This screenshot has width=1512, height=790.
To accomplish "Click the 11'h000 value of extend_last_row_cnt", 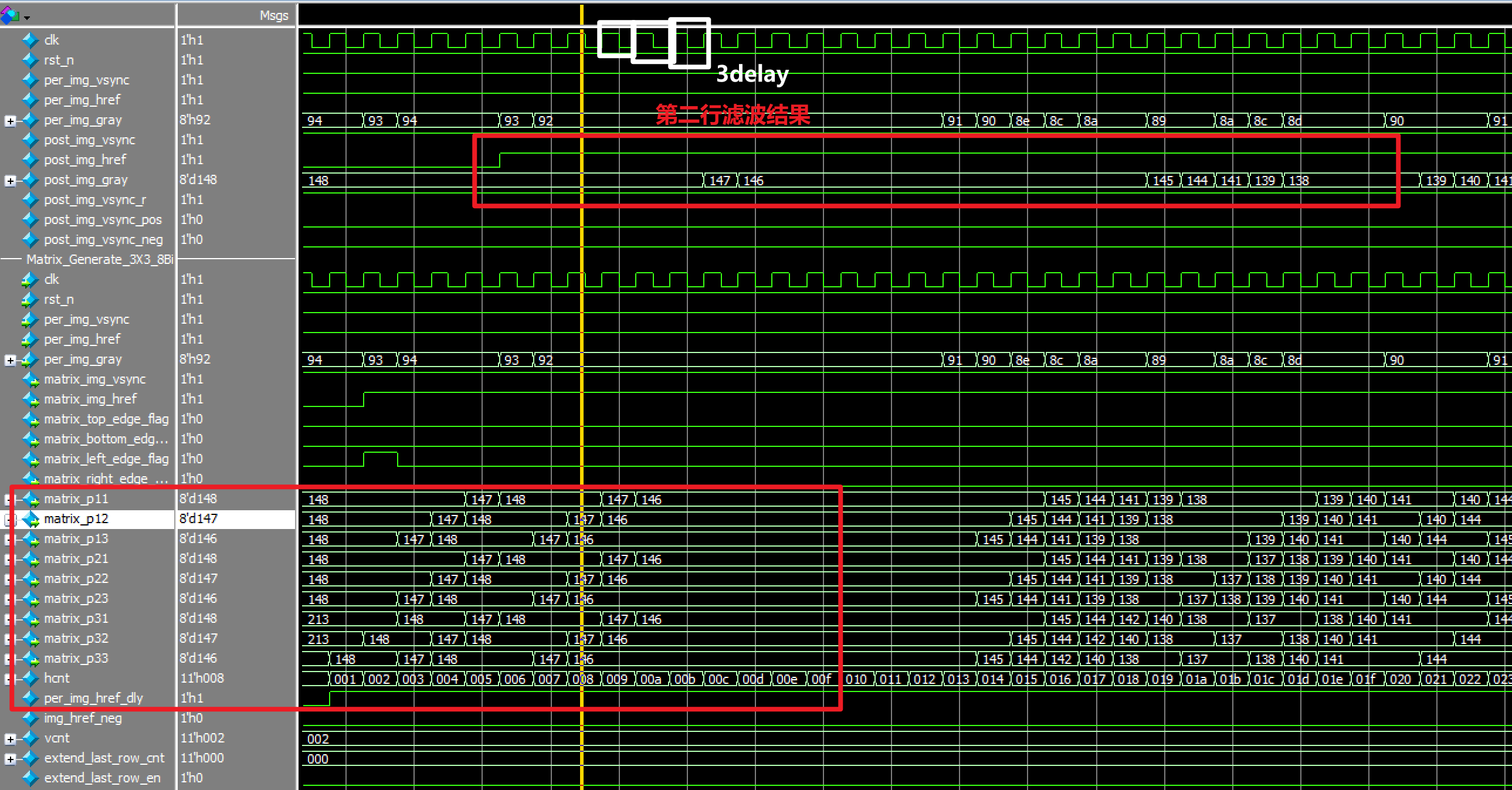I will click(x=202, y=758).
